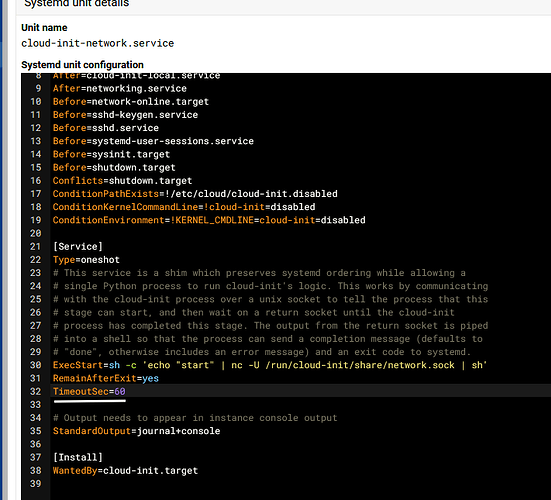Click line number 39 in gutter
The width and height of the screenshot is (551, 500).
[x=35, y=484]
